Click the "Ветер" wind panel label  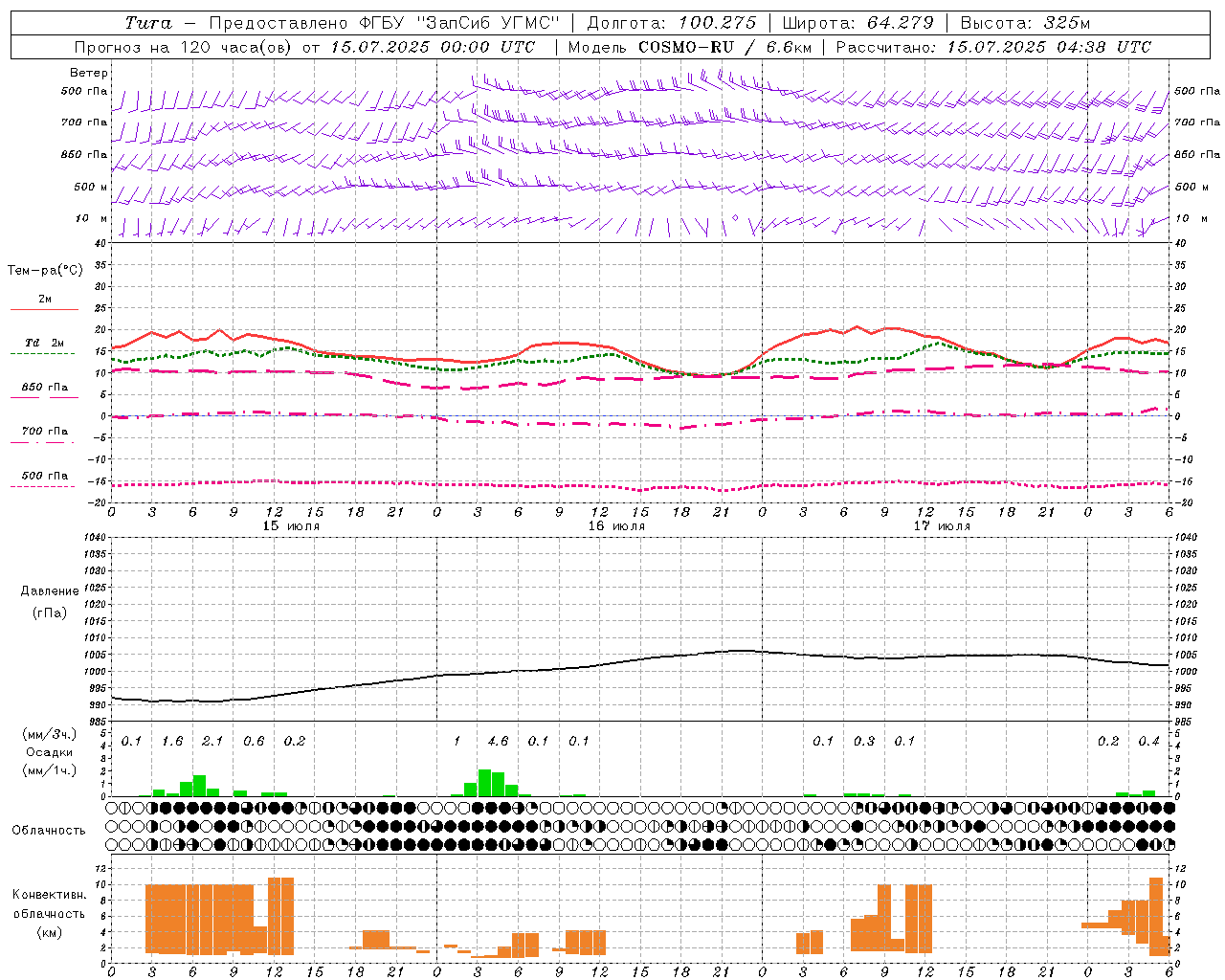click(x=89, y=73)
